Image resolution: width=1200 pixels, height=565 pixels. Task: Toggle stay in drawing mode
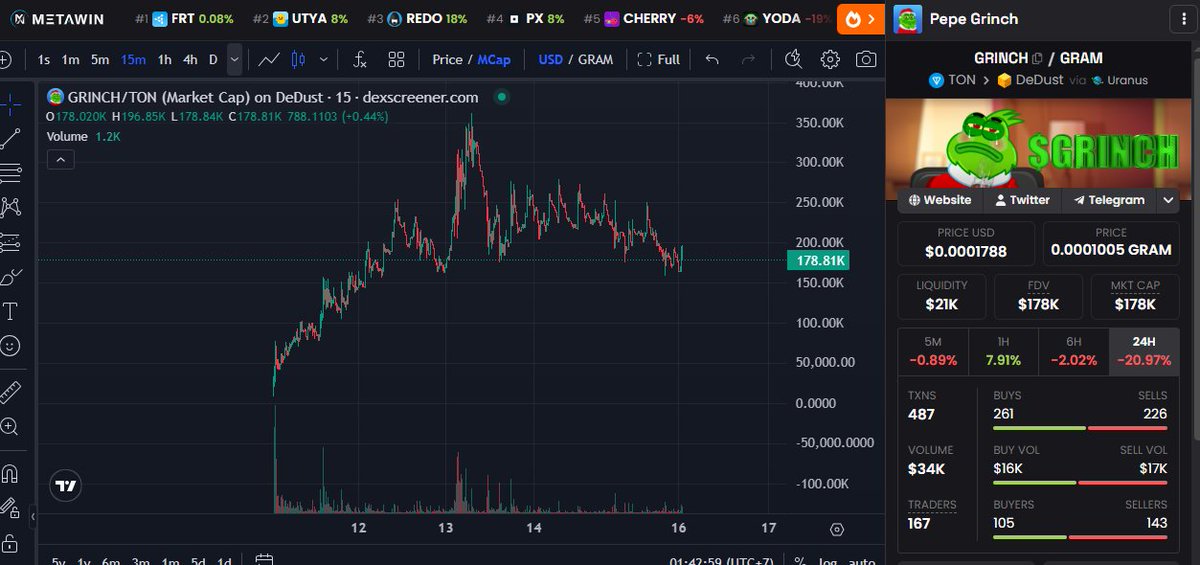coord(9,506)
